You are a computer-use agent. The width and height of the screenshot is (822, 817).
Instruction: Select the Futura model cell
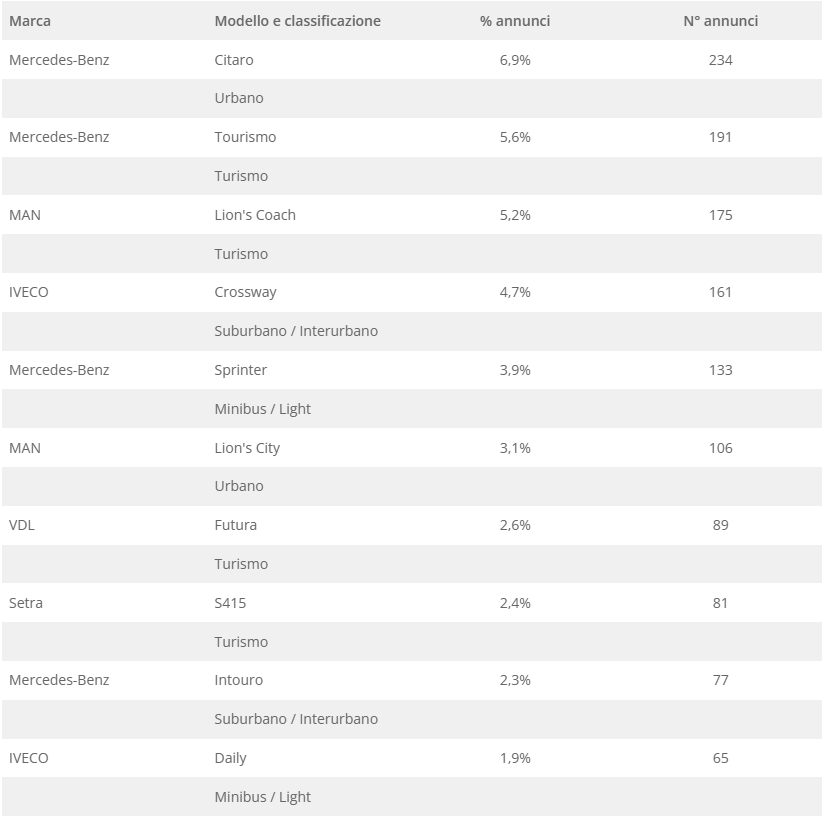[x=236, y=525]
